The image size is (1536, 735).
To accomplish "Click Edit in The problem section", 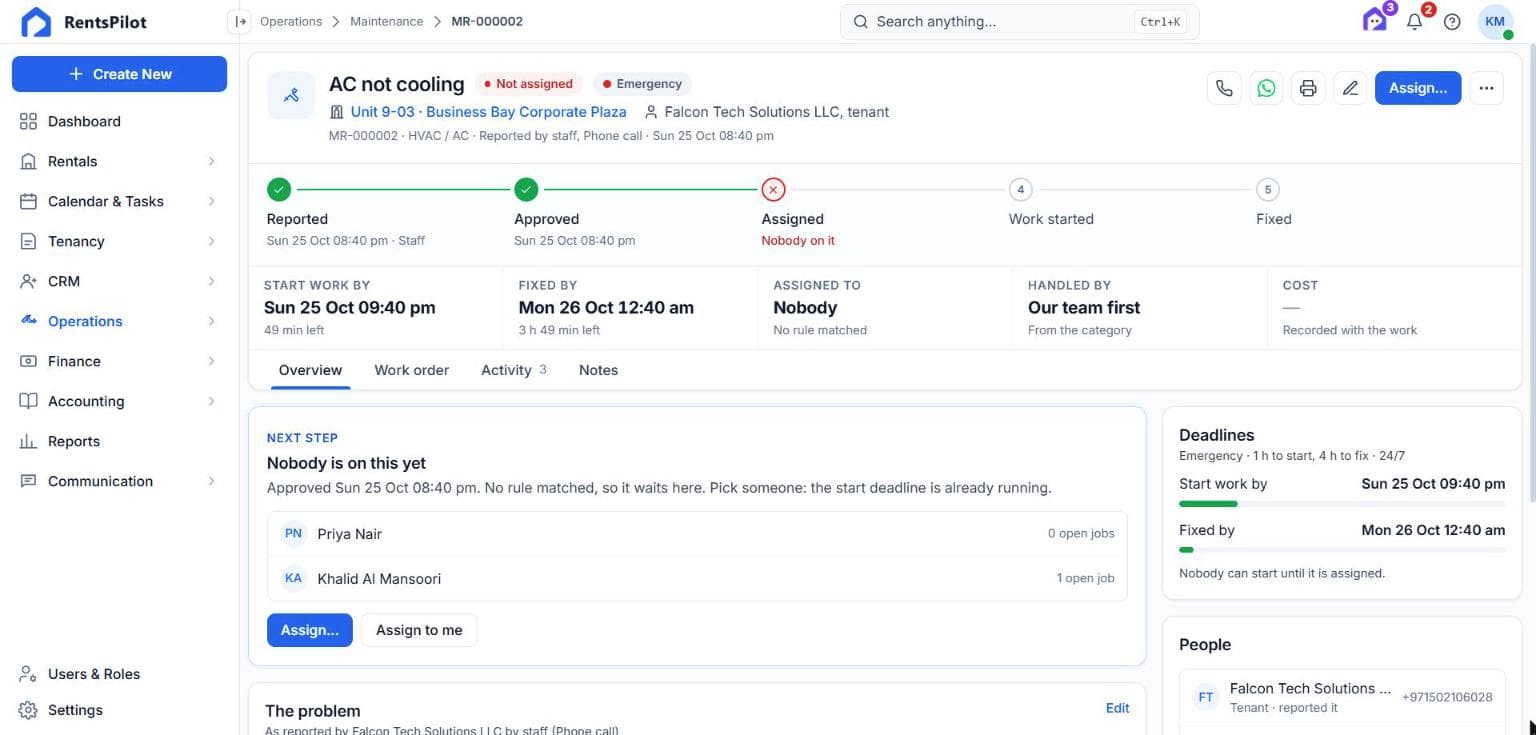I will tap(1117, 708).
